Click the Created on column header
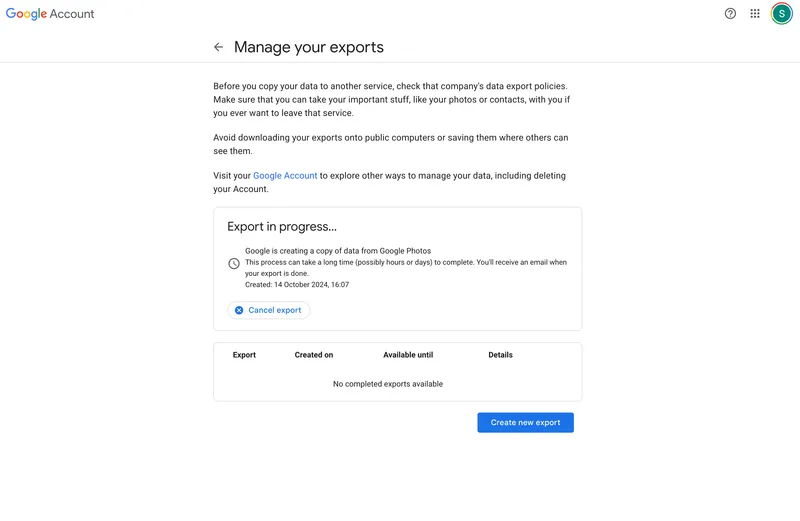 tap(314, 355)
